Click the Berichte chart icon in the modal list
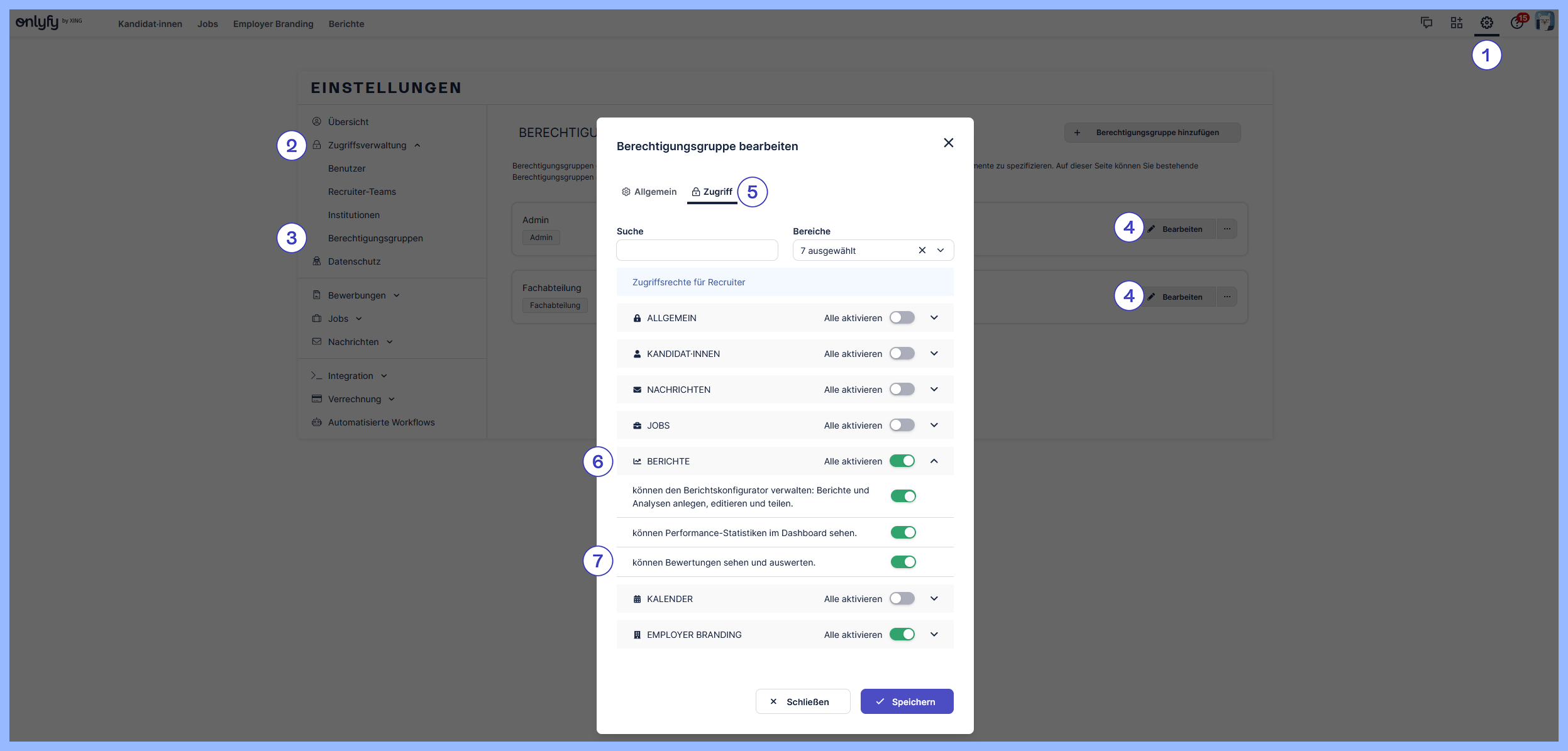Screen dimensions: 1568x751 pyautogui.click(x=638, y=461)
